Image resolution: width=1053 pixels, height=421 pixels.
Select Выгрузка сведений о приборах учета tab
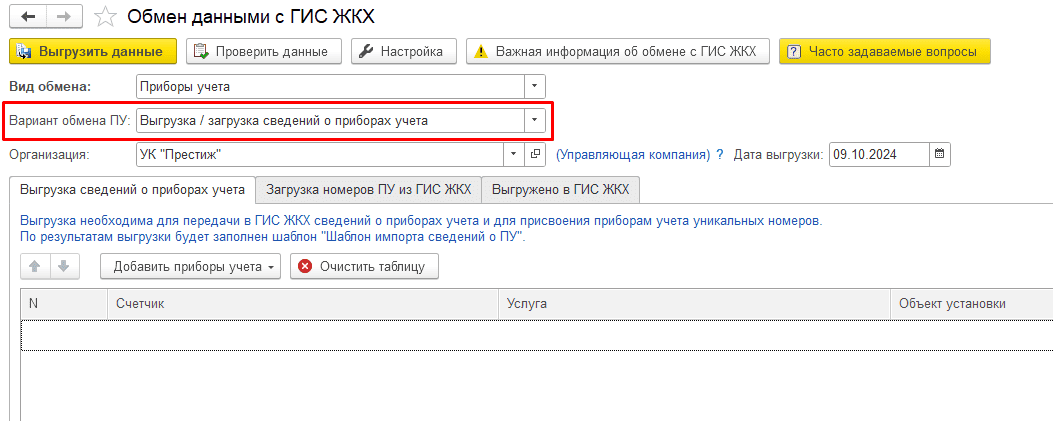(x=132, y=189)
